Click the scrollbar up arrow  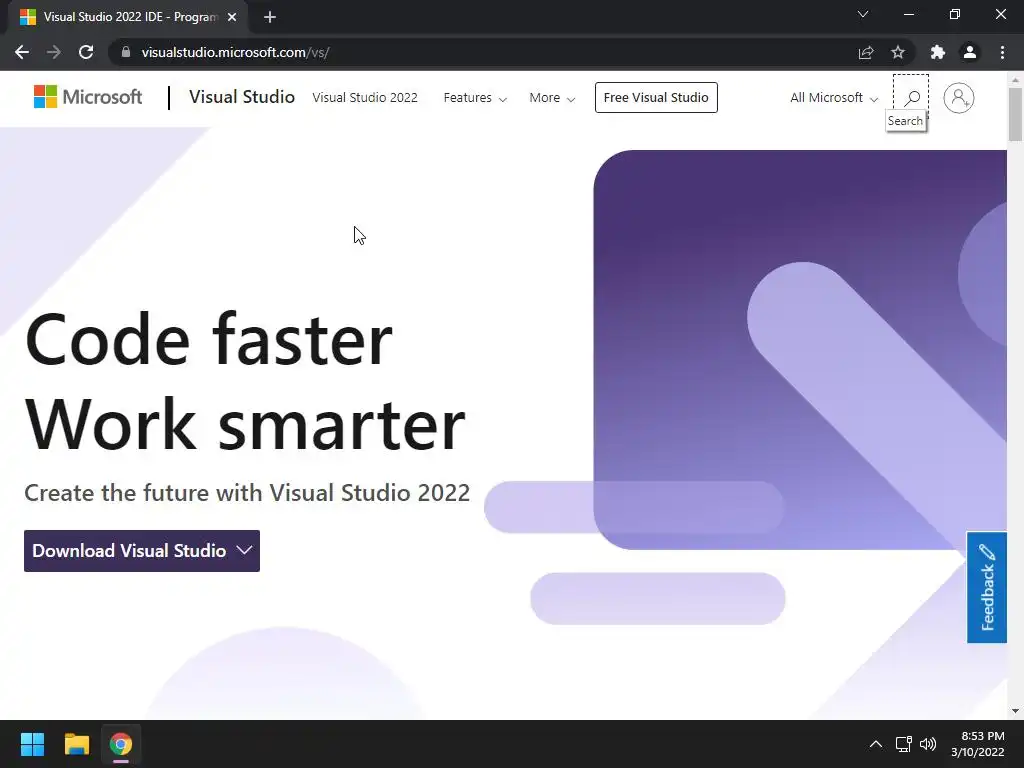pyautogui.click(x=1015, y=80)
